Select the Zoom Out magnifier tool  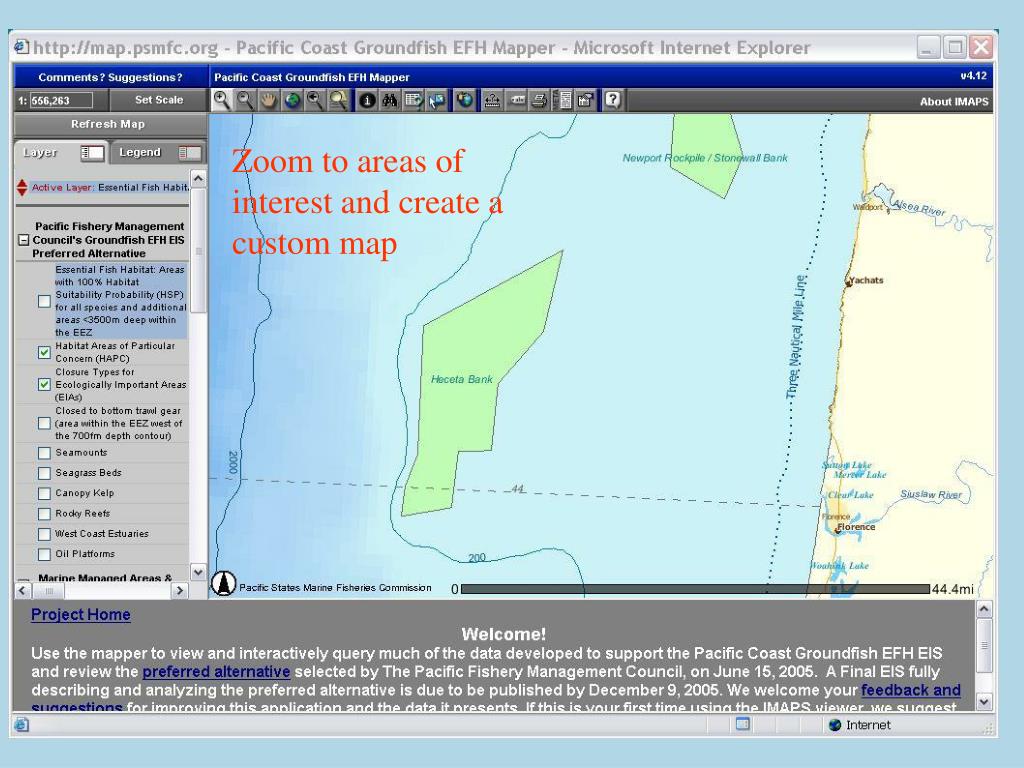click(x=244, y=100)
